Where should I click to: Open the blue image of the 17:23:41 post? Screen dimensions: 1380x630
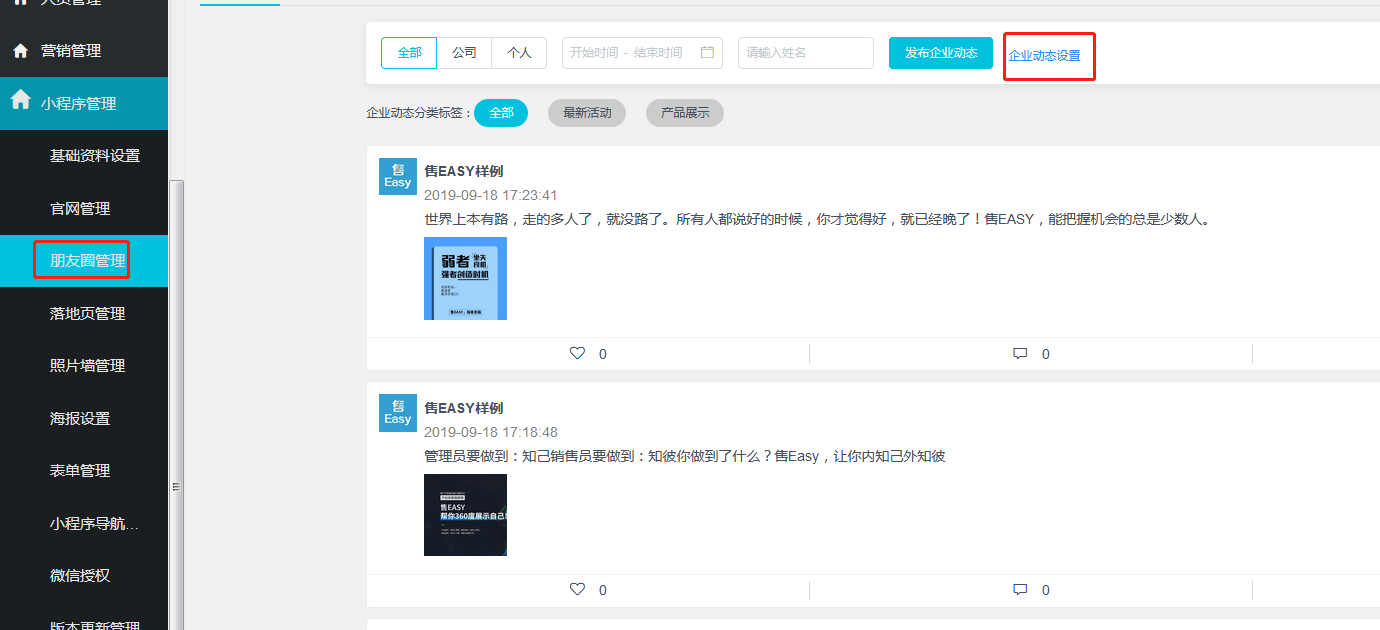point(465,278)
